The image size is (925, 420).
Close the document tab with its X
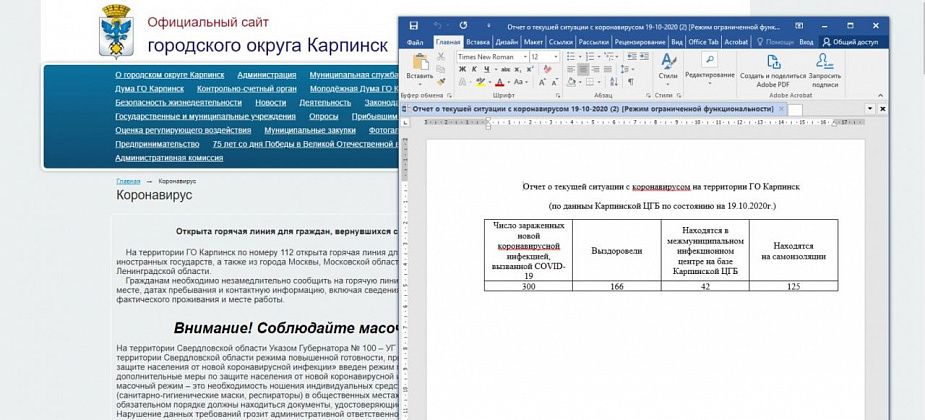(782, 109)
